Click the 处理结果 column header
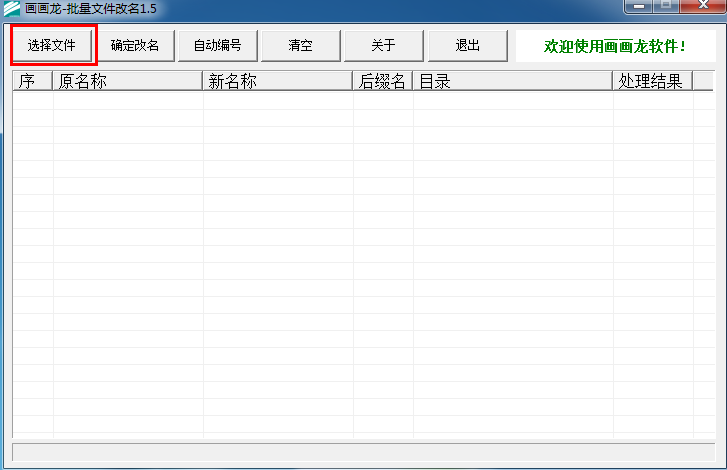727x470 pixels. coord(653,81)
